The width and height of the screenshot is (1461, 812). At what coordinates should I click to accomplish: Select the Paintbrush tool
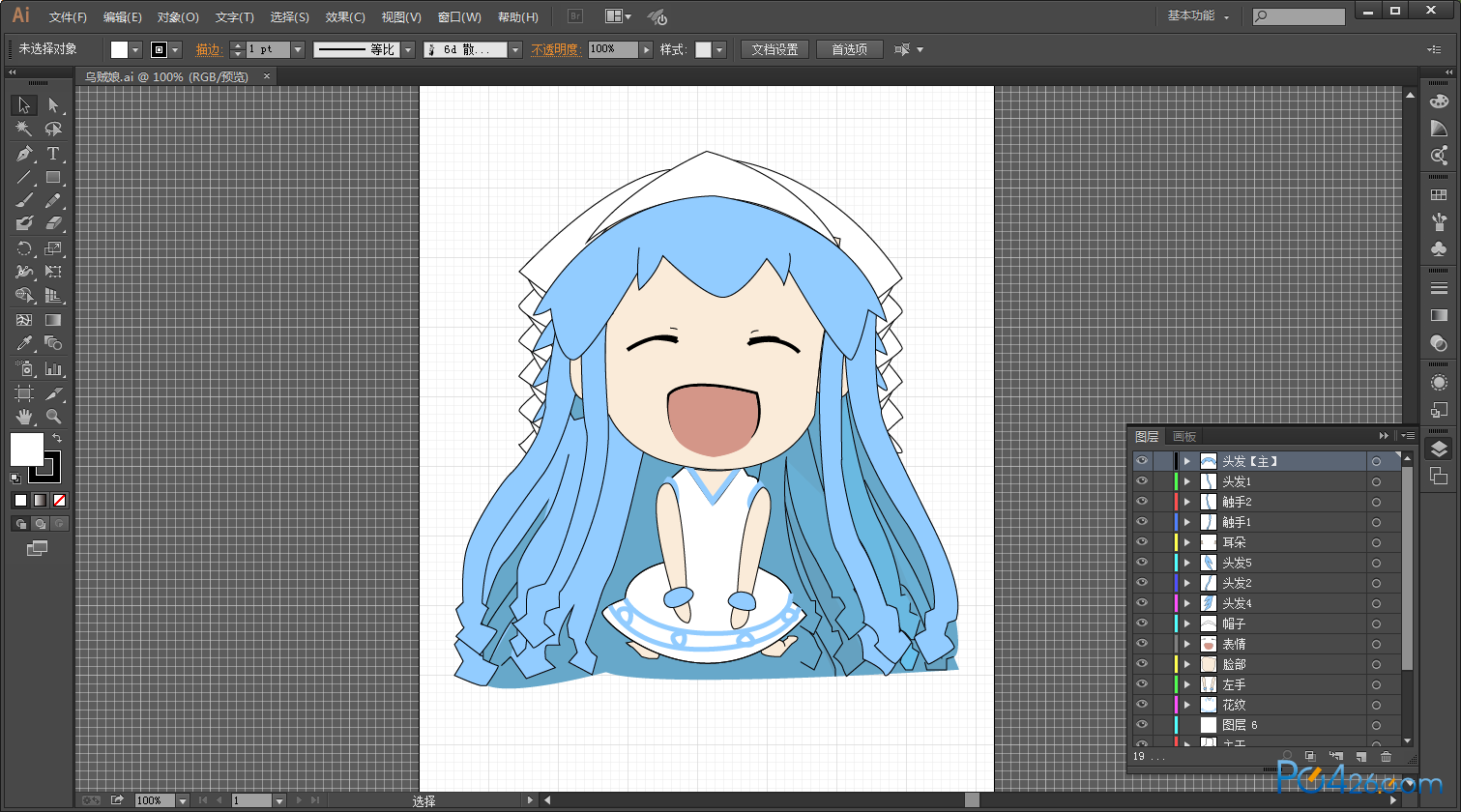pos(24,200)
